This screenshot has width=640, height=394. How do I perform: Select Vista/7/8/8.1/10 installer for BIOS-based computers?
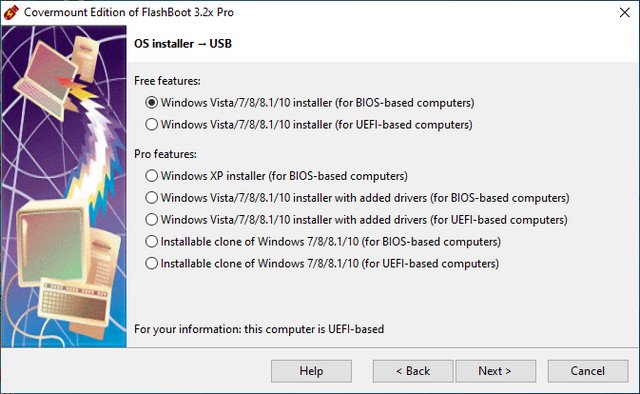tap(310, 102)
